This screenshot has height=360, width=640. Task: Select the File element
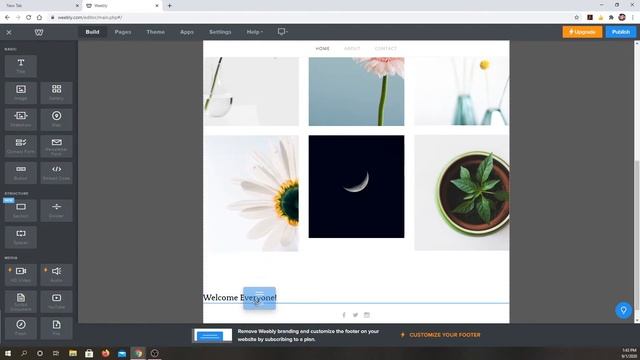point(56,328)
